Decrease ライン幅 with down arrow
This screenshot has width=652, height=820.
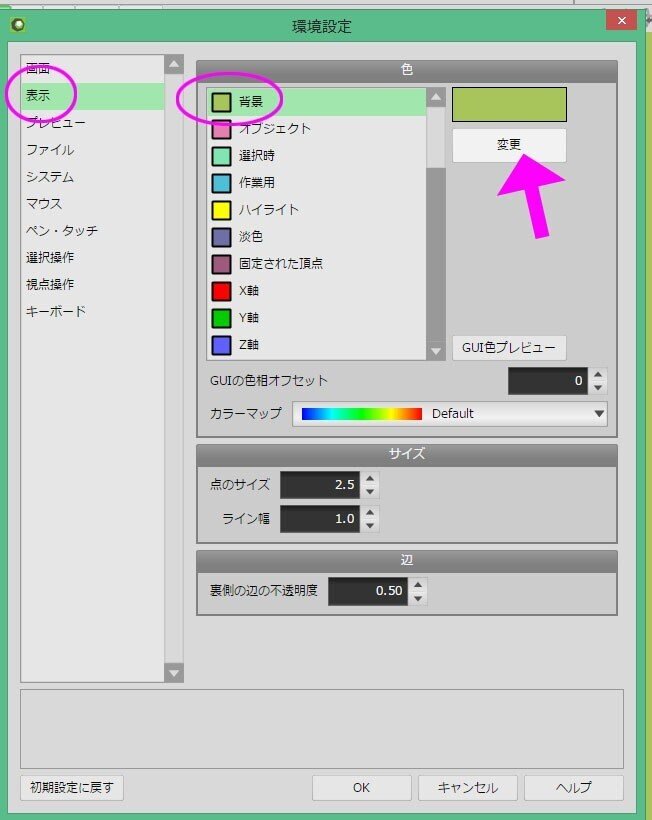370,526
